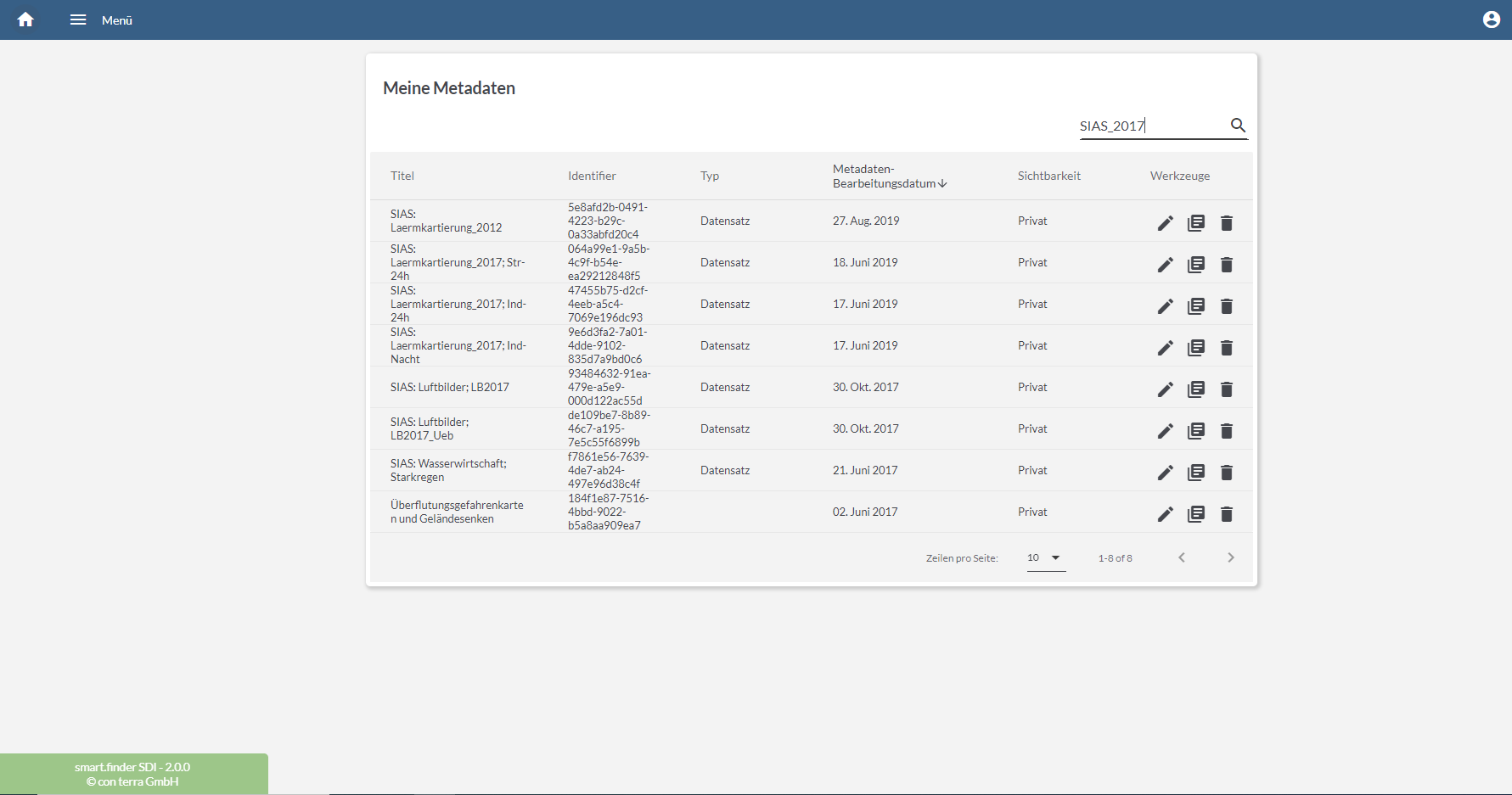Click the 'Meine Metadaten' heading
The image size is (1512, 795).
449,88
